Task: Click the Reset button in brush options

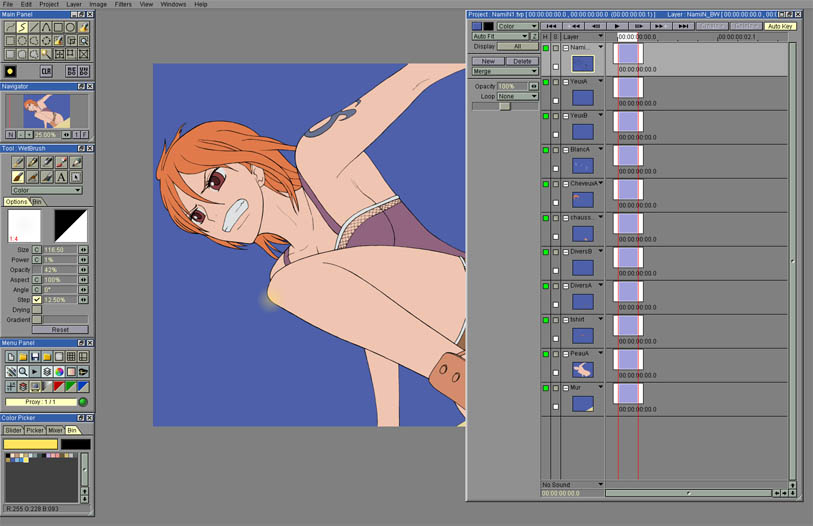Action: click(x=60, y=329)
